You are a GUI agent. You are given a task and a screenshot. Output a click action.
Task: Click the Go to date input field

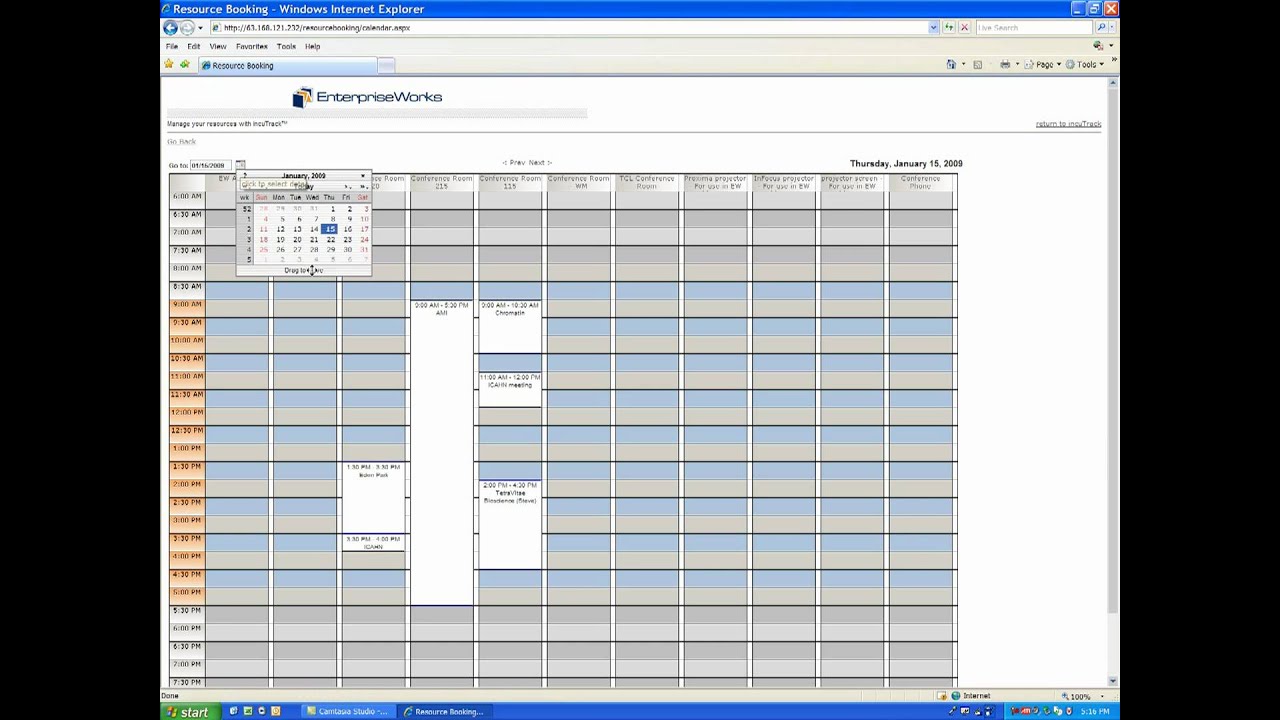tap(210, 165)
